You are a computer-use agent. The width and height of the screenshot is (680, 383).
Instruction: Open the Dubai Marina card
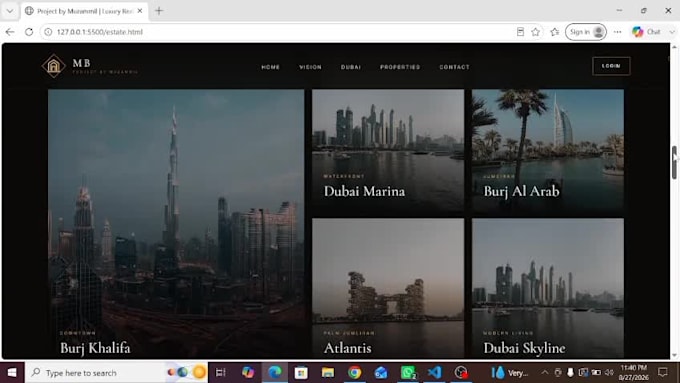click(388, 150)
